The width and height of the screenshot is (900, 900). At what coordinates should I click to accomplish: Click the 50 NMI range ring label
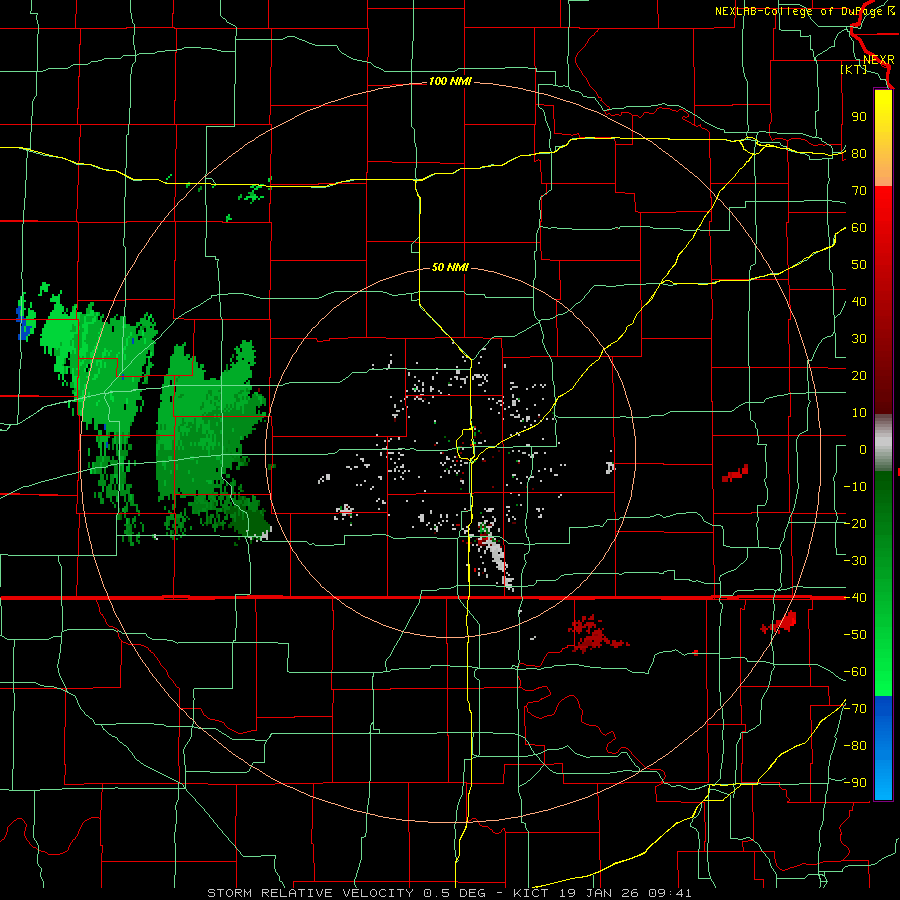(x=450, y=267)
